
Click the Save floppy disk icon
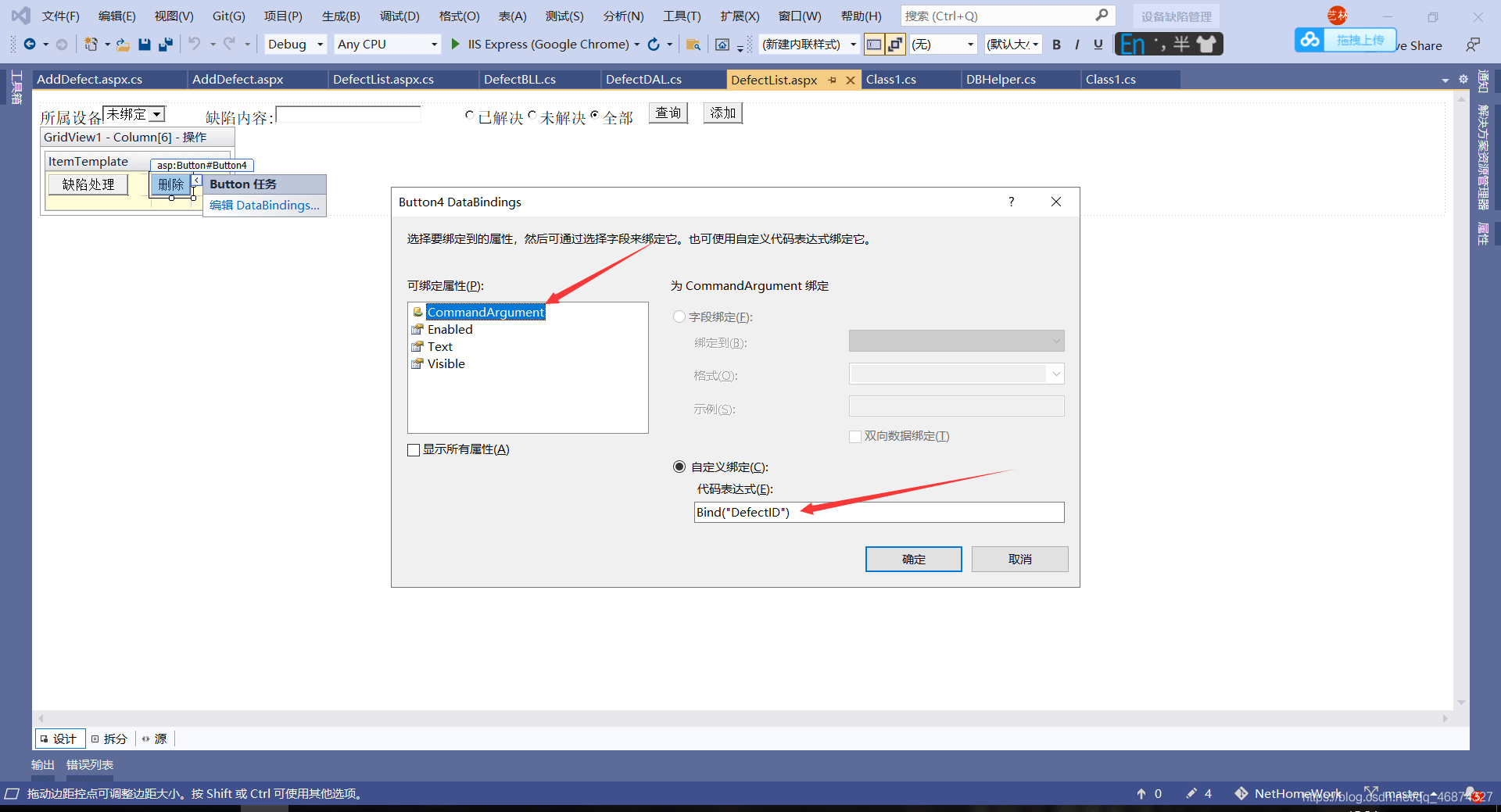(x=145, y=45)
